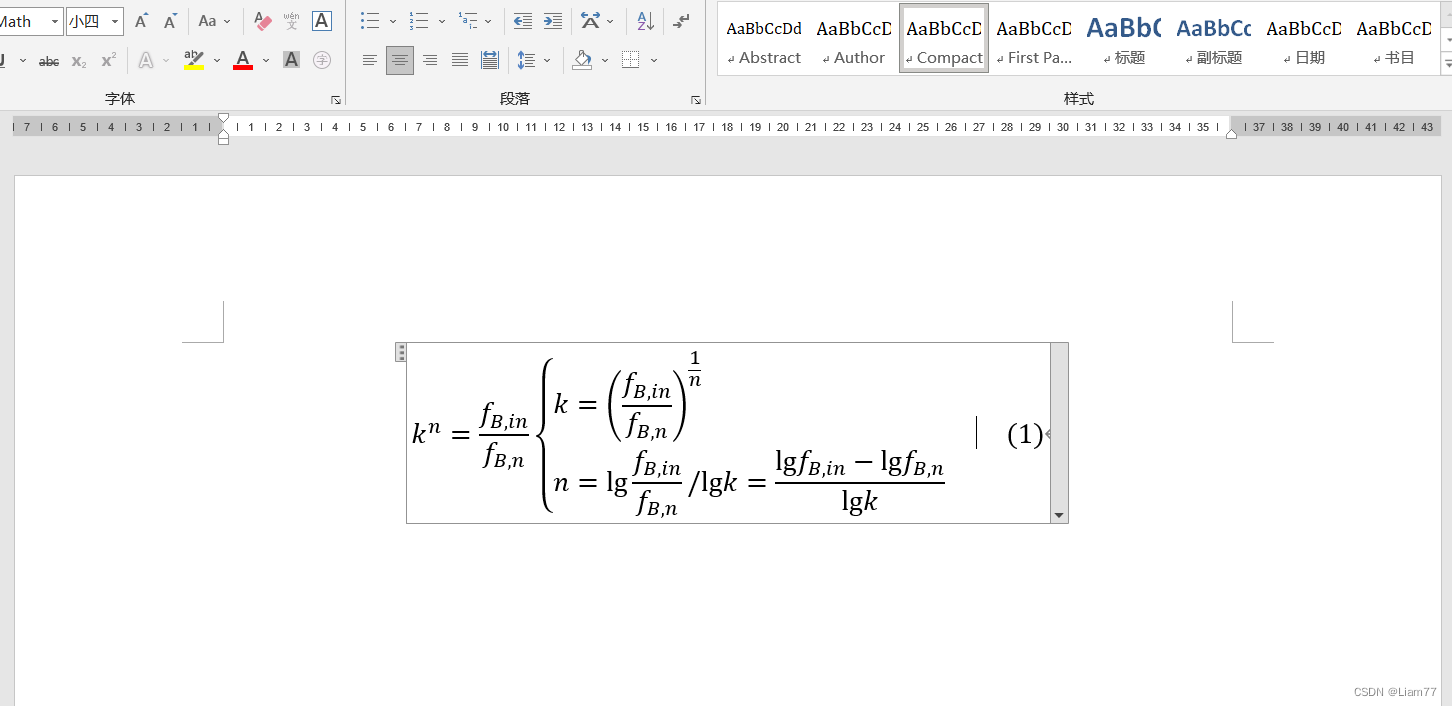This screenshot has height=706, width=1452.
Task: Open Paragraph dialog launcher in 段落 group
Action: pyautogui.click(x=695, y=100)
